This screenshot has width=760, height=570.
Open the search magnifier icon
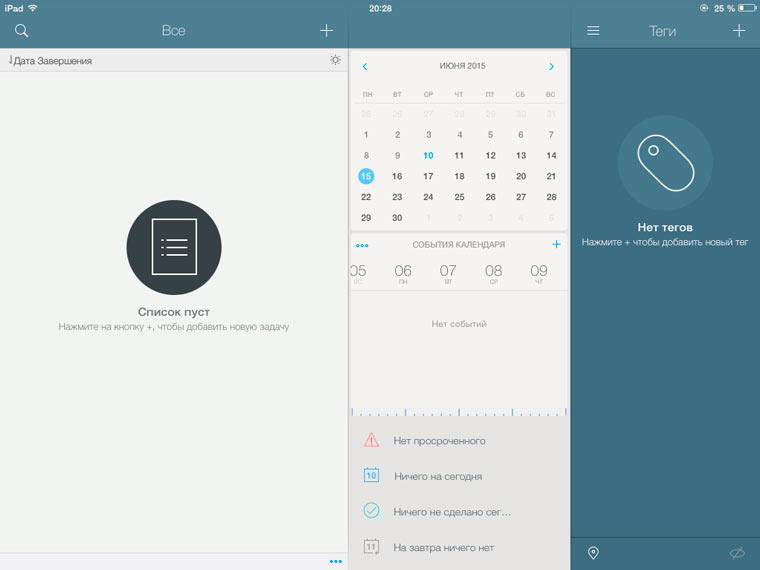pyautogui.click(x=21, y=31)
